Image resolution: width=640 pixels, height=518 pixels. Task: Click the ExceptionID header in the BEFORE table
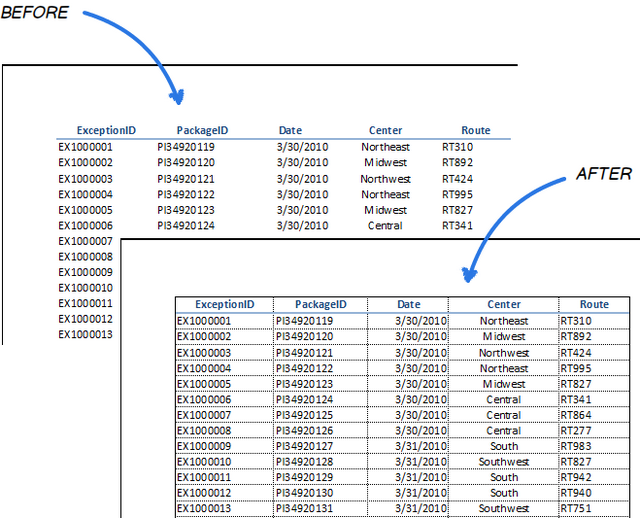pyautogui.click(x=106, y=130)
